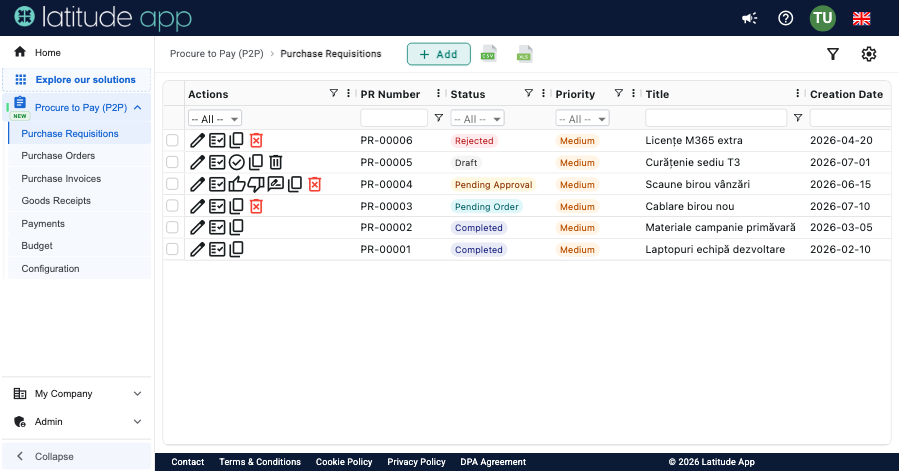Approve PR-00004 with thumbs-up icon
This screenshot has height=471, width=899.
[236, 184]
